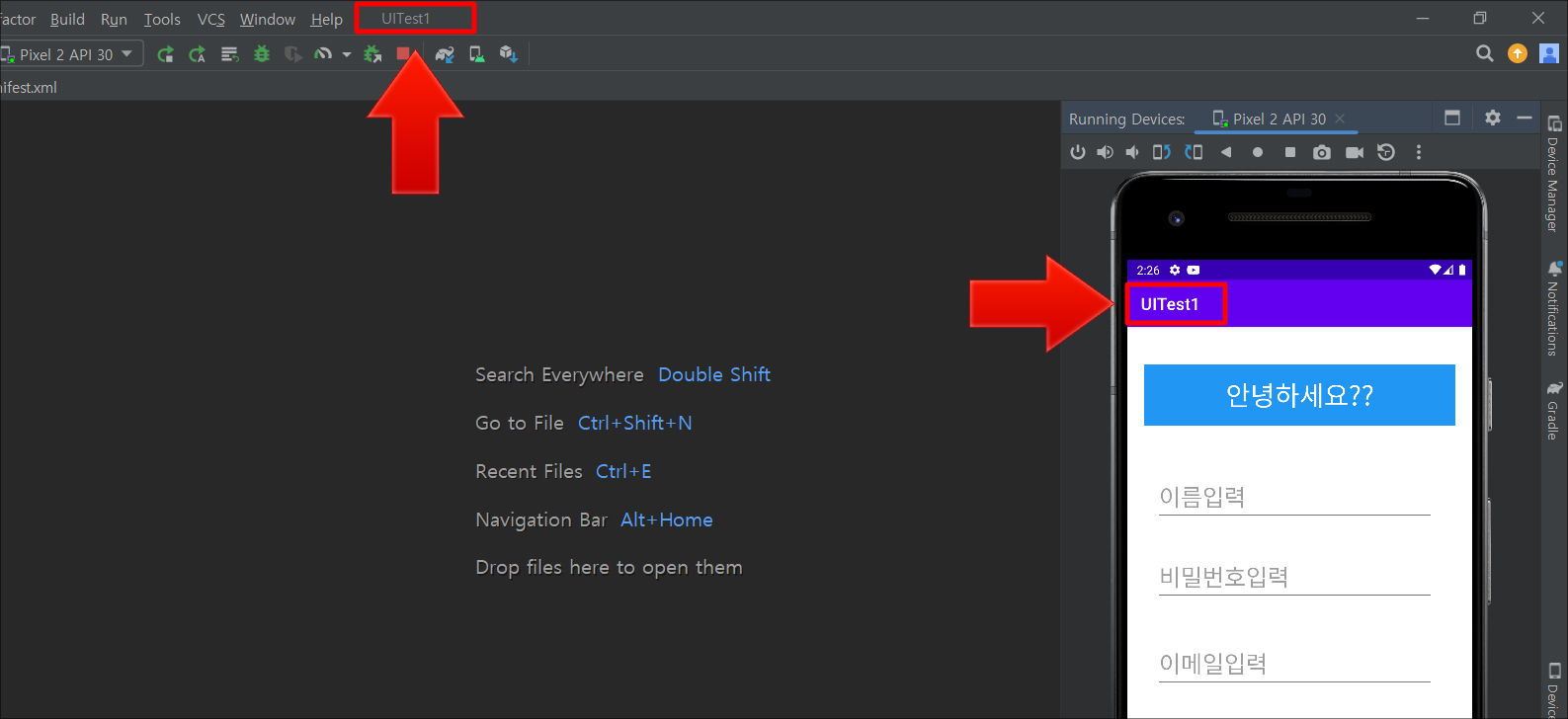This screenshot has width=1568, height=719.
Task: Click the emulator Volume Up icon
Action: point(1105,152)
